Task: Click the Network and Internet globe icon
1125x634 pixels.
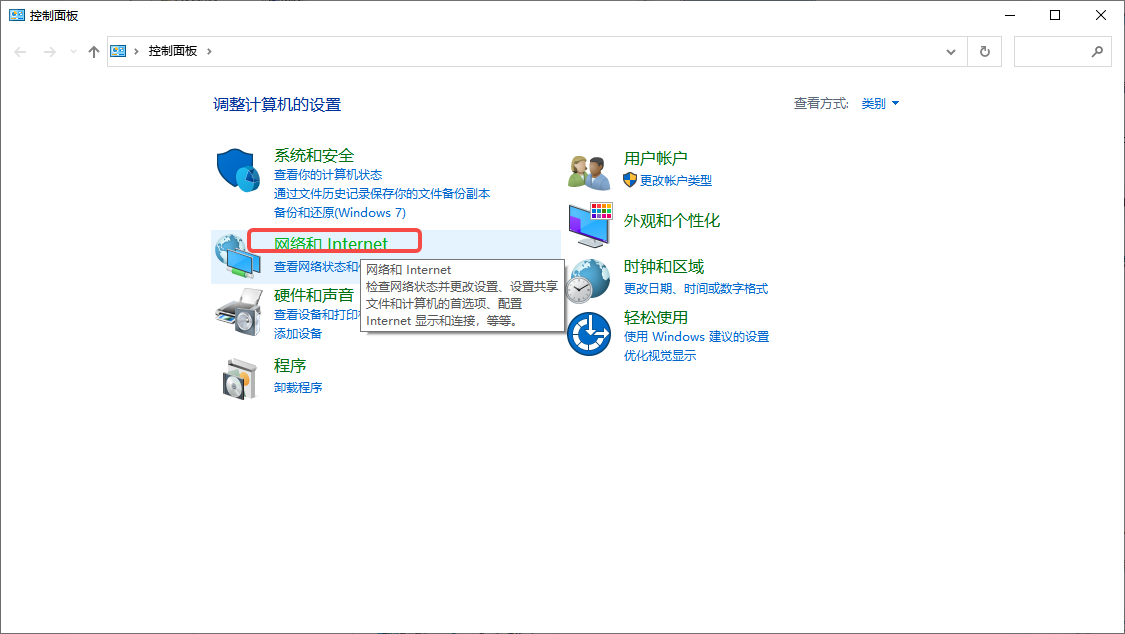Action: click(237, 256)
